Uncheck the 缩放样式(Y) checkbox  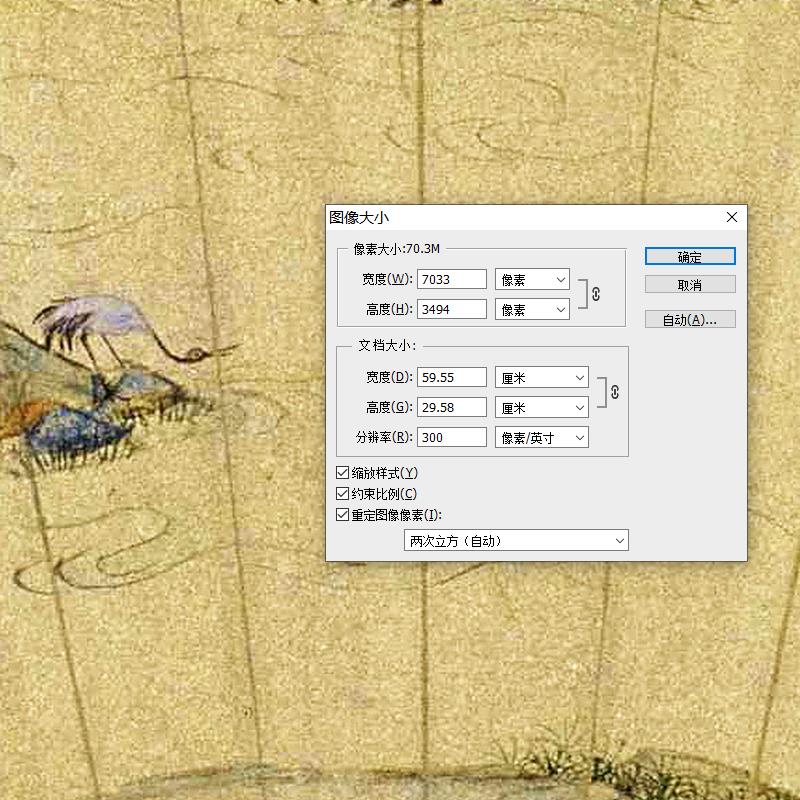[x=342, y=473]
